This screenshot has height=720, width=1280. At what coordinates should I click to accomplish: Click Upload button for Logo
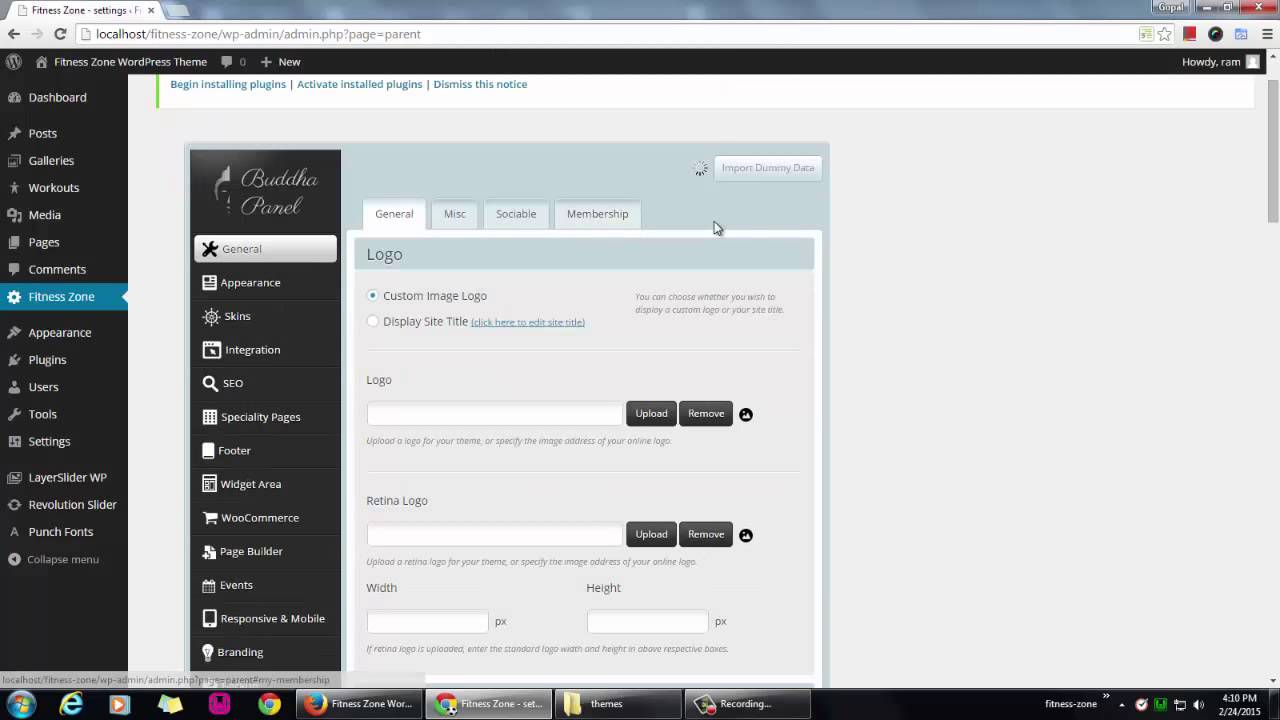(651, 414)
